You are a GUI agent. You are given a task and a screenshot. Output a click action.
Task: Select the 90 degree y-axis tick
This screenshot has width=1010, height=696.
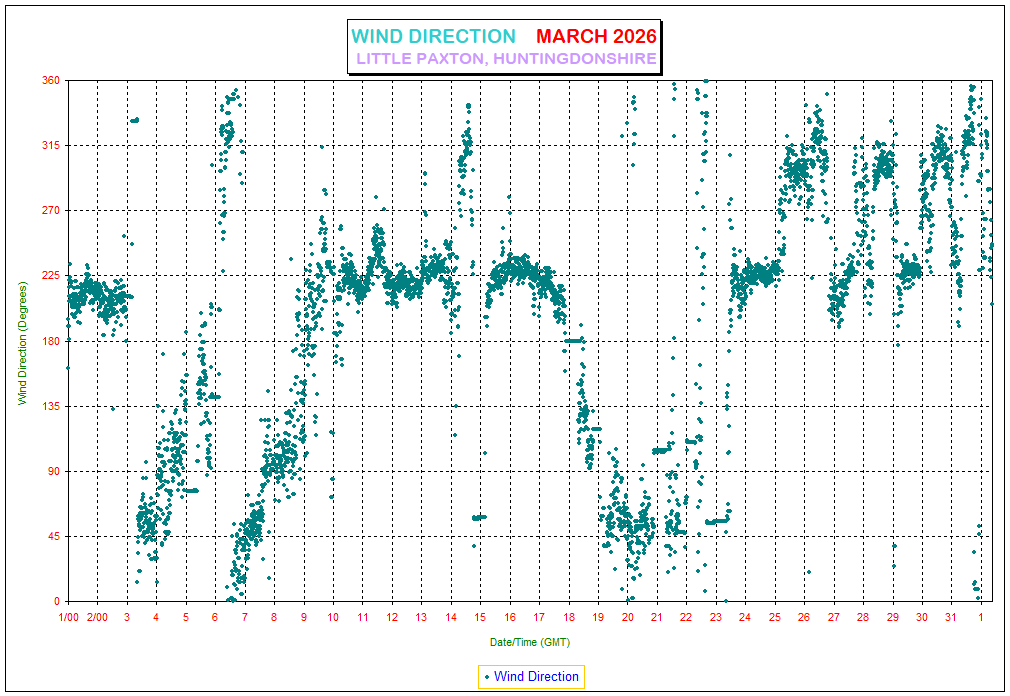52,471
